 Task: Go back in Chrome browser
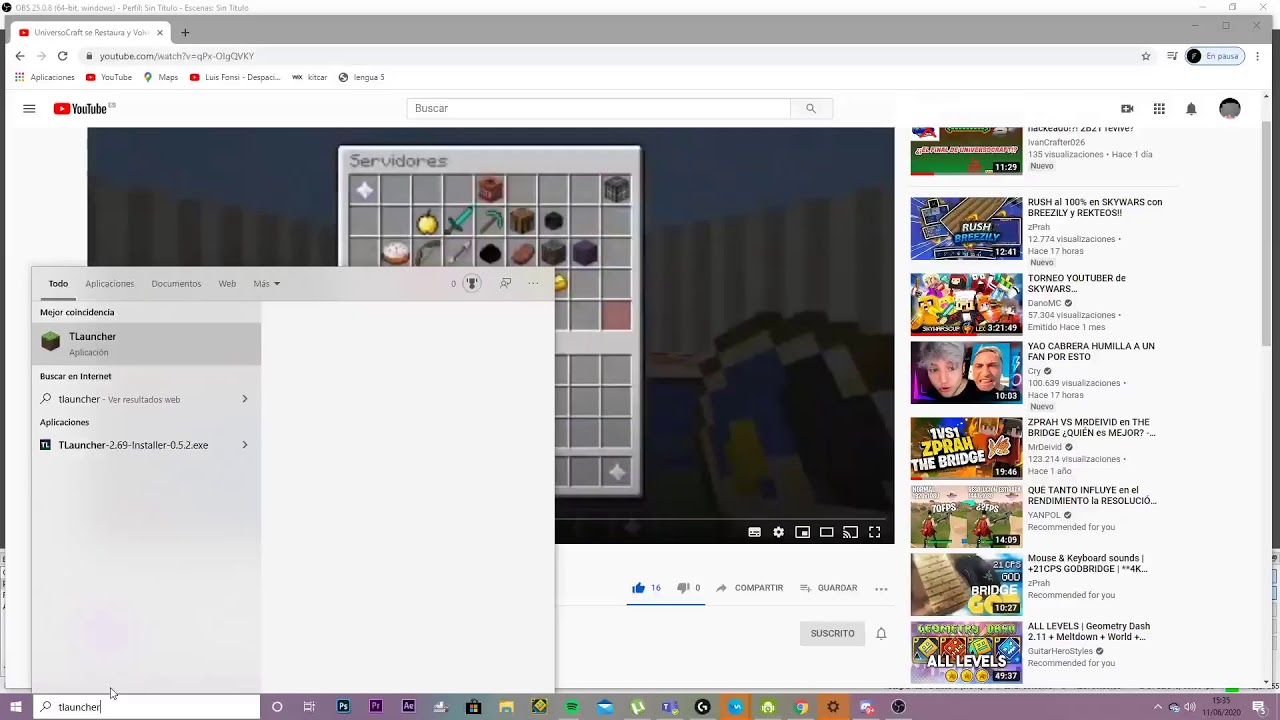click(20, 56)
